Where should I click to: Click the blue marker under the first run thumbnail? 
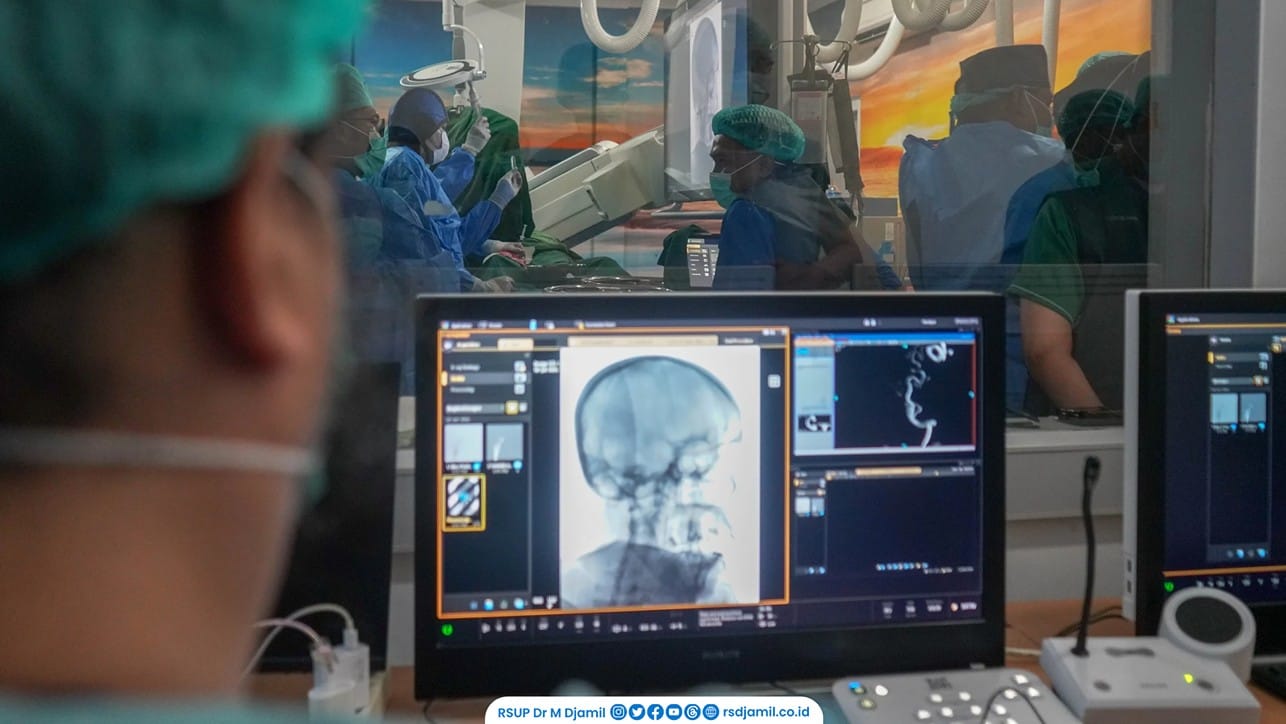click(x=476, y=466)
